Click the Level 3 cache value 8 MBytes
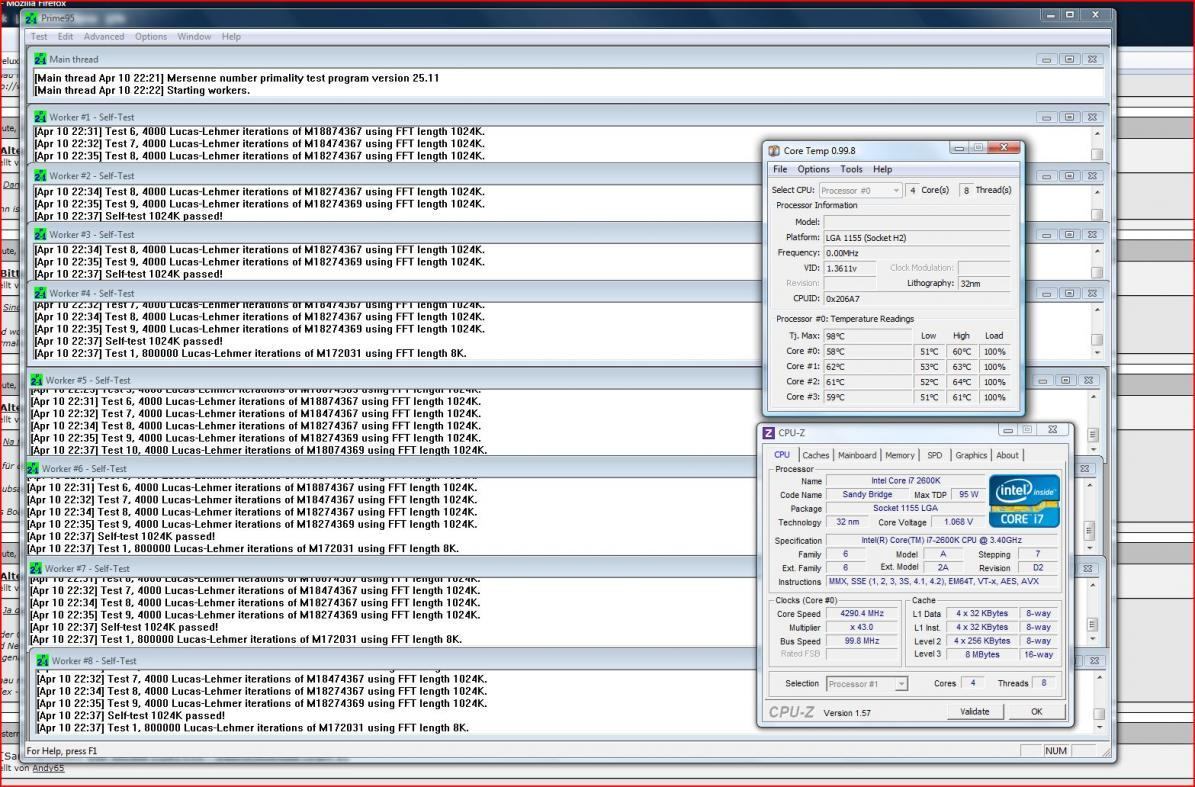1195x787 pixels. point(982,654)
